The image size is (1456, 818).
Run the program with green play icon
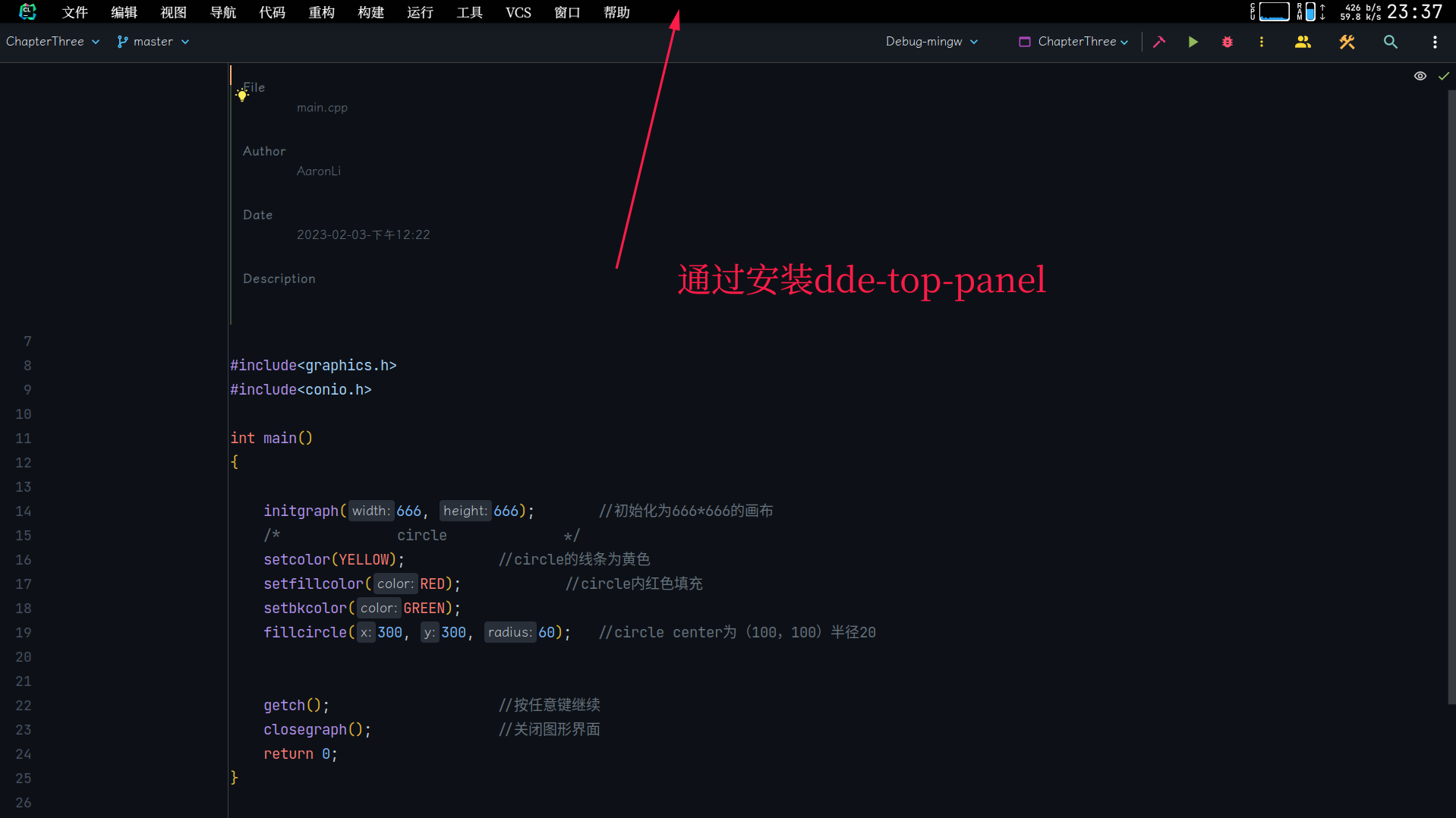(x=1193, y=42)
